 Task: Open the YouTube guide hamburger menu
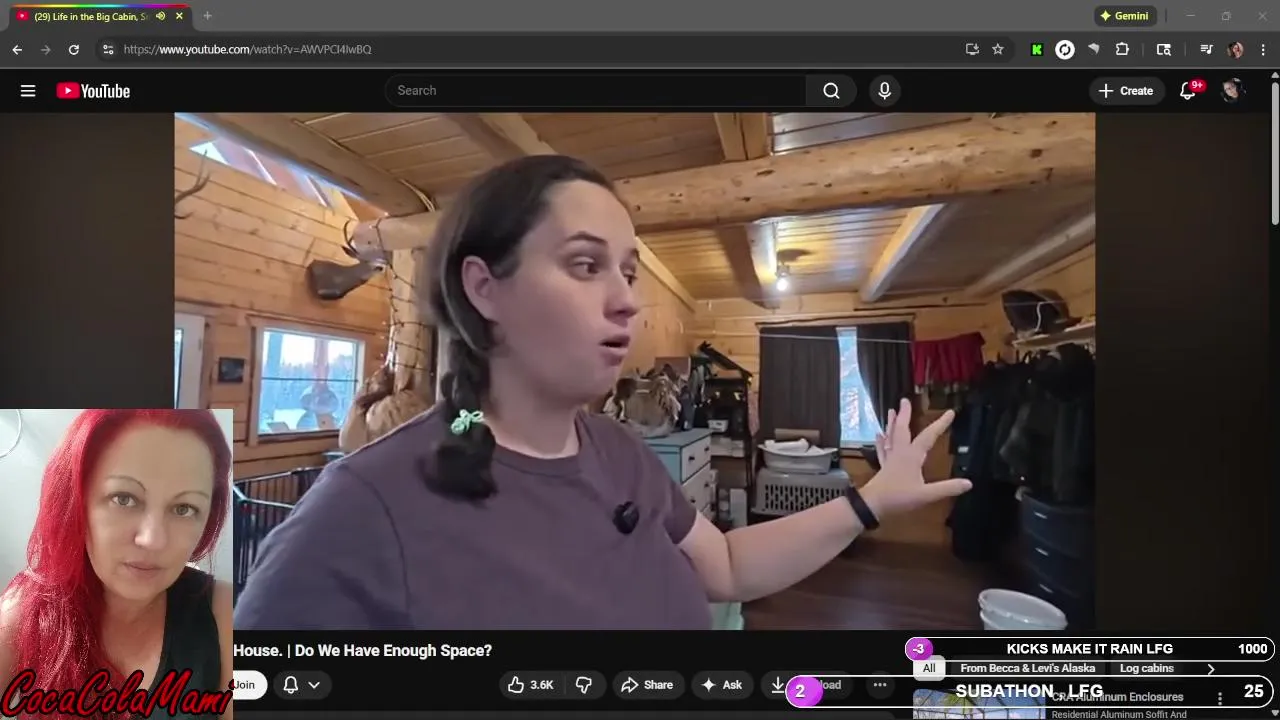pos(28,91)
